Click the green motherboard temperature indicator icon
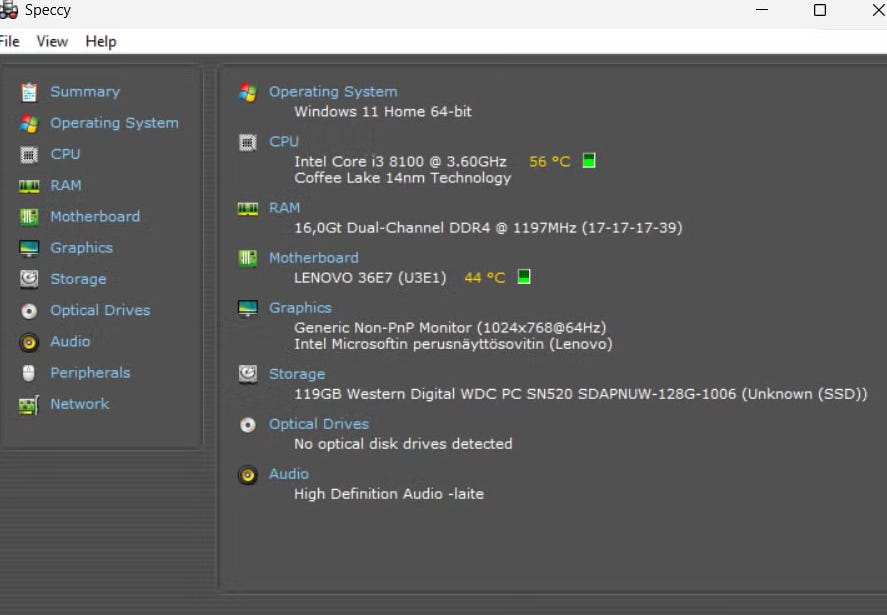Image resolution: width=887 pixels, height=615 pixels. (524, 277)
